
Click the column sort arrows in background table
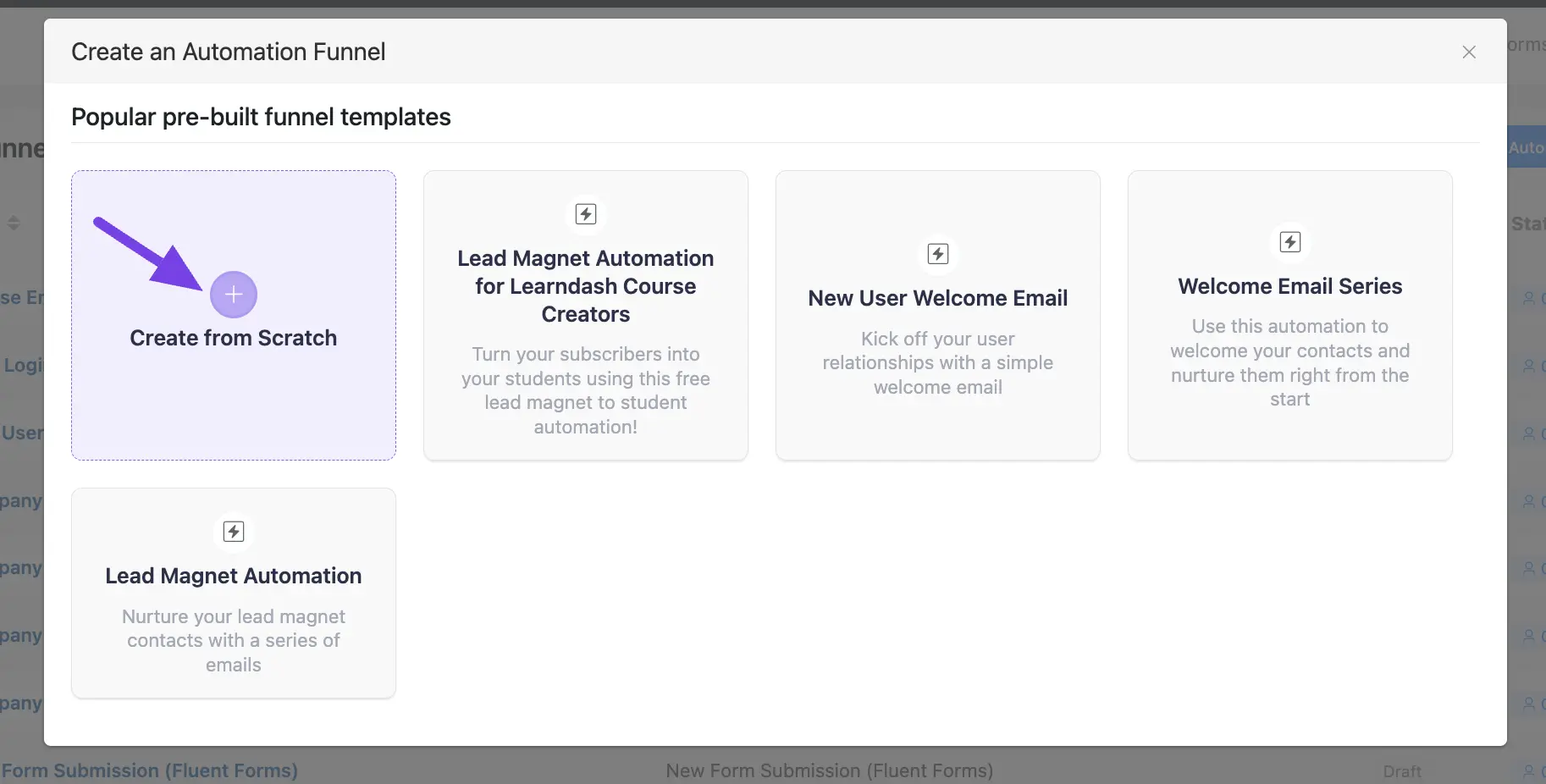point(14,223)
